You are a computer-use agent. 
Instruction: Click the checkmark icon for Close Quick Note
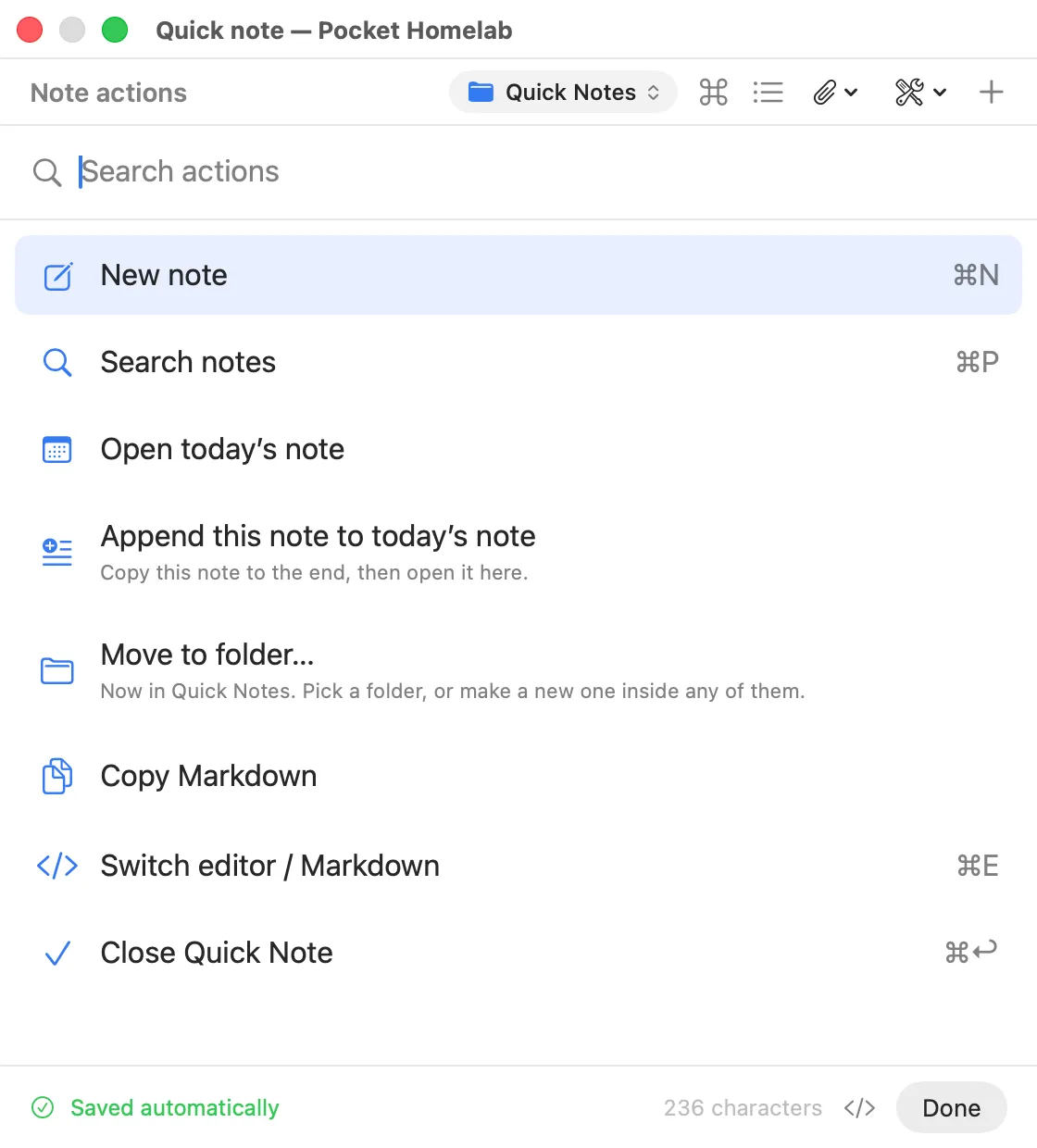coord(57,954)
